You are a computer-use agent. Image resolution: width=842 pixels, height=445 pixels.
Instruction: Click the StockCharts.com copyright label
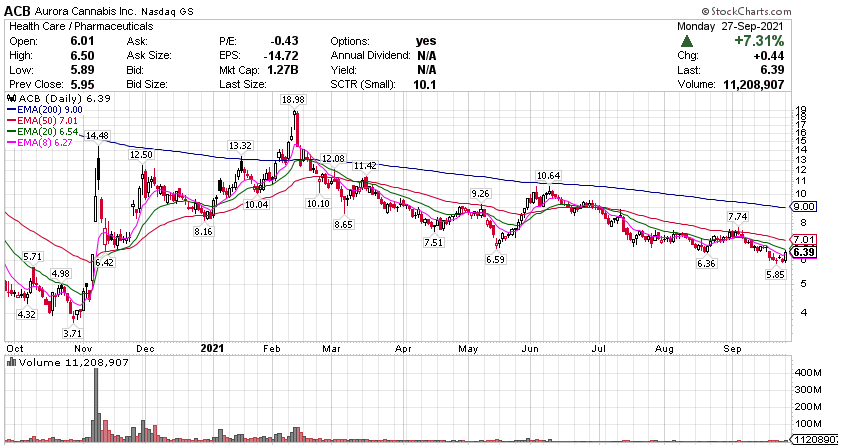click(x=745, y=11)
